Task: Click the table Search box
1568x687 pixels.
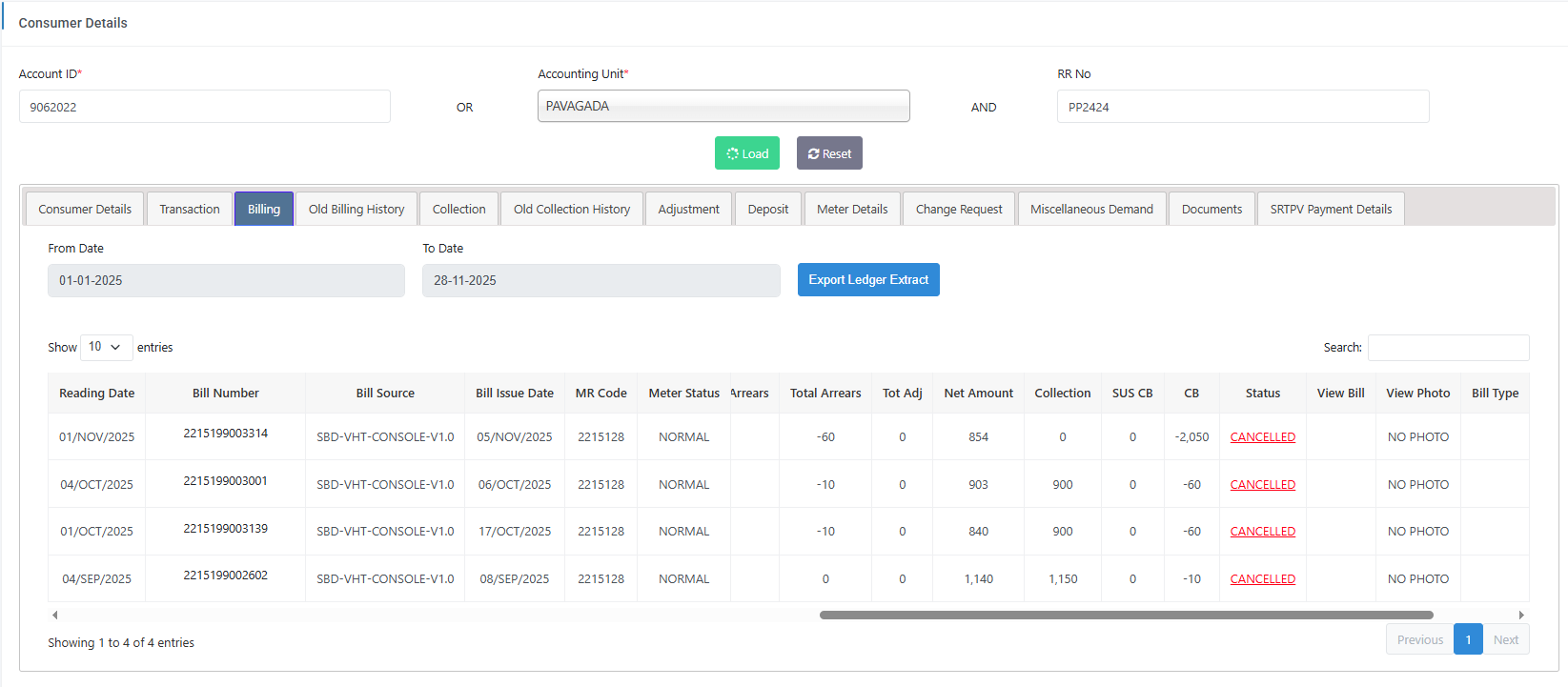Action: point(1447,348)
